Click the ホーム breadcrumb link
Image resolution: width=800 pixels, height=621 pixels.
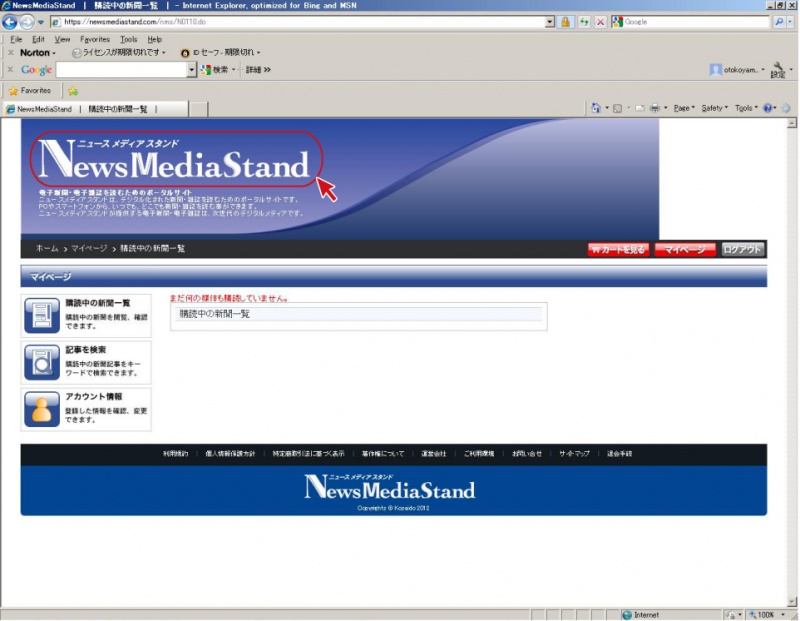pyautogui.click(x=47, y=249)
